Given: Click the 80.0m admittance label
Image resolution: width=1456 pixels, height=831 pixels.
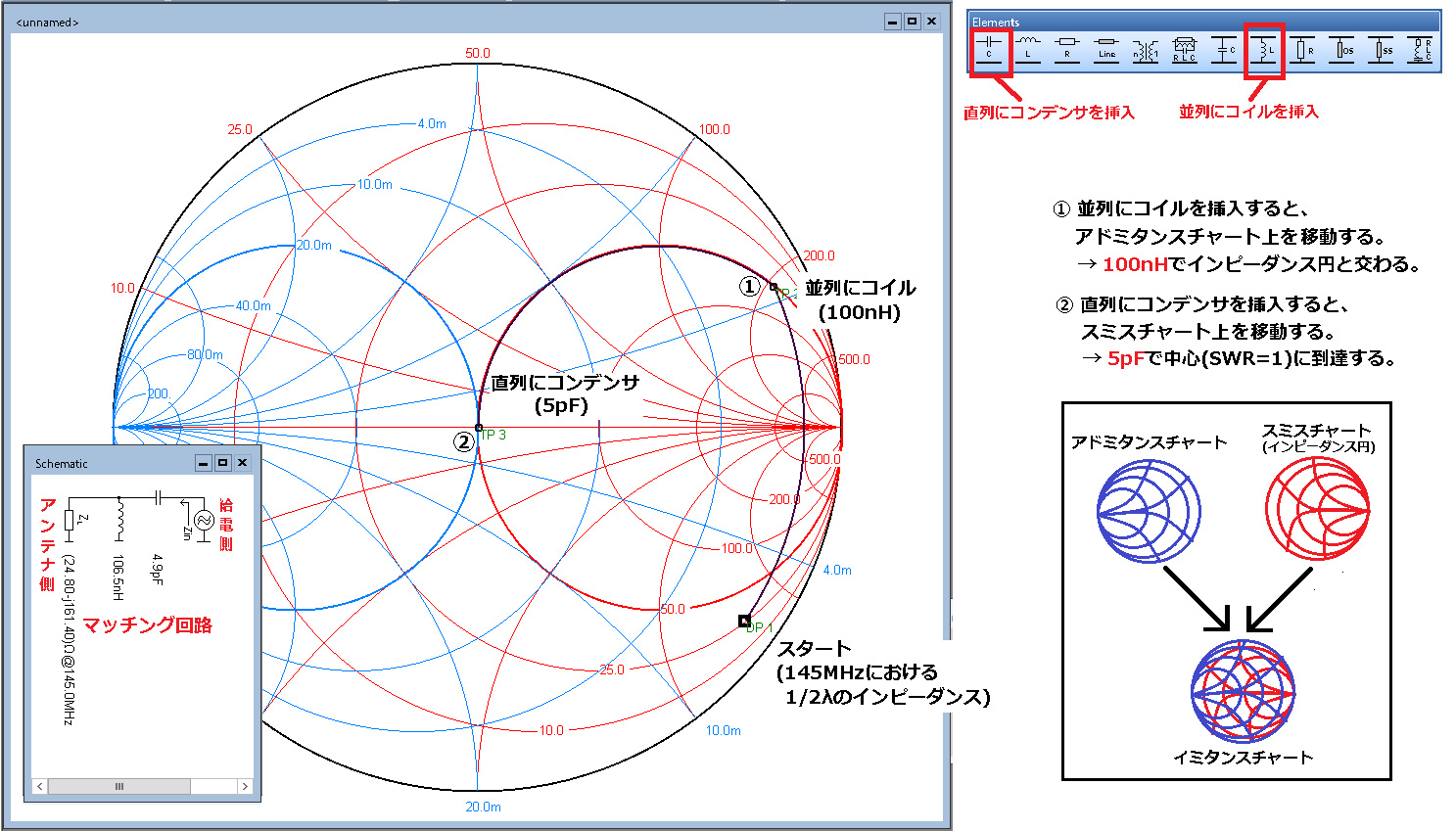Looking at the screenshot, I should [x=205, y=354].
